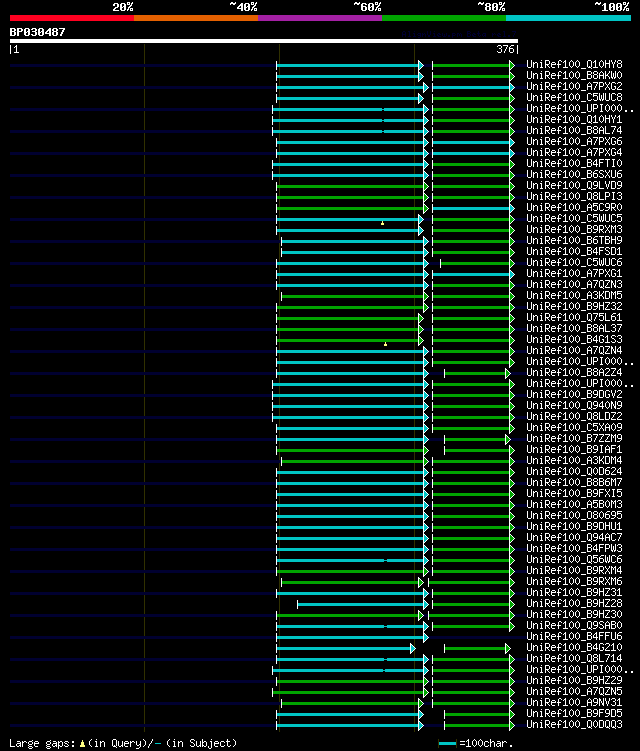
Task: Select the UniRef100_Q0DQQ3 label
Action: 574,725
